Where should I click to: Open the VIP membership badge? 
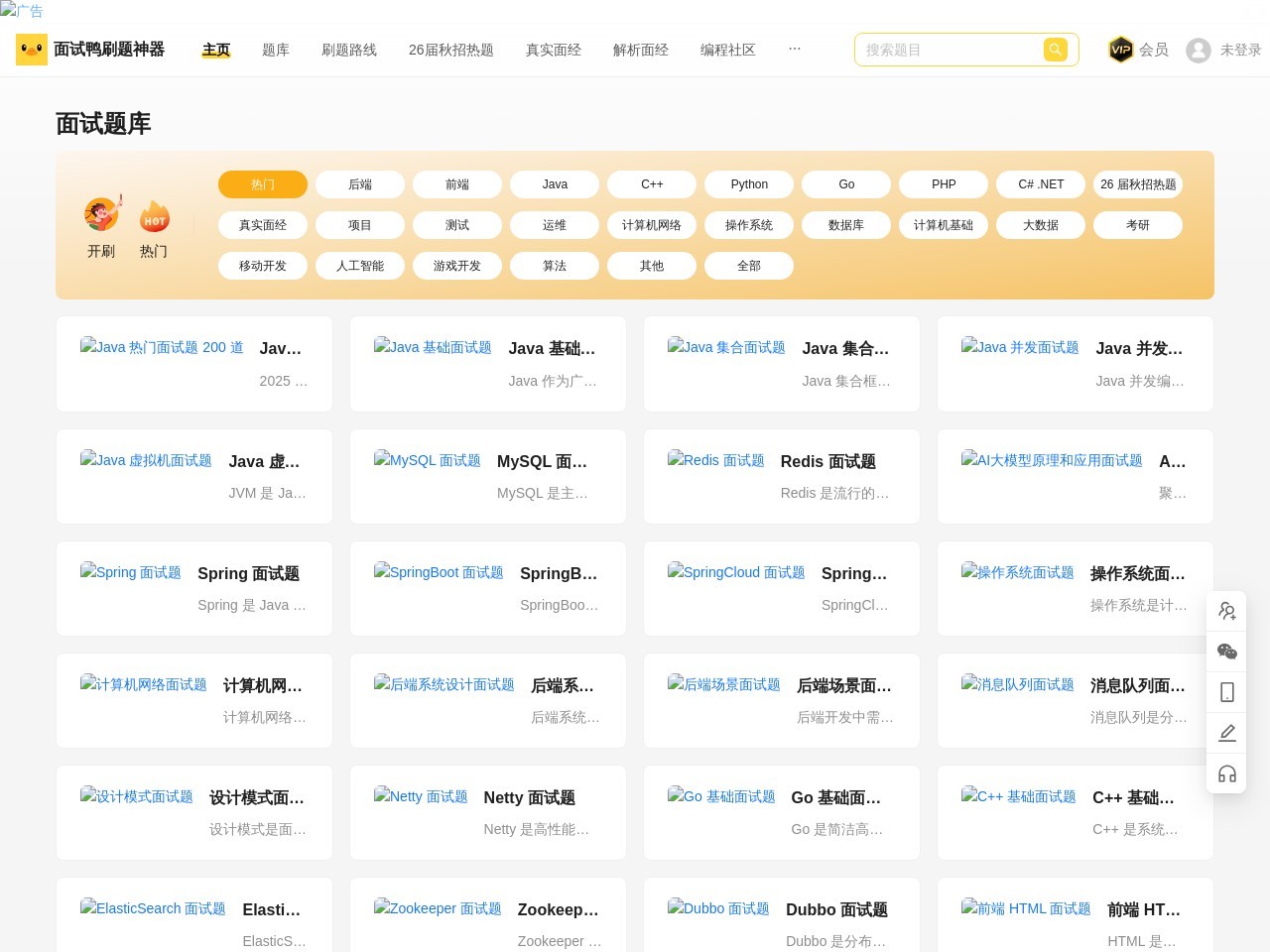[1120, 50]
